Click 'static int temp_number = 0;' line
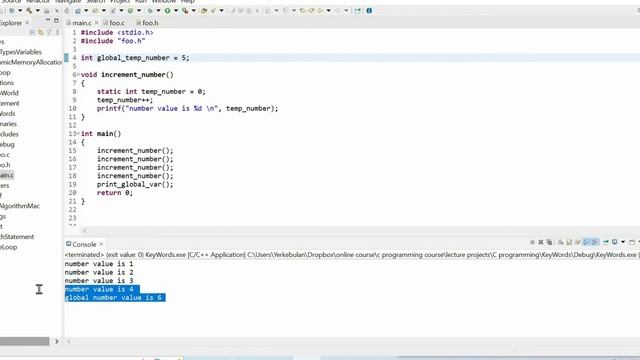 [x=151, y=92]
